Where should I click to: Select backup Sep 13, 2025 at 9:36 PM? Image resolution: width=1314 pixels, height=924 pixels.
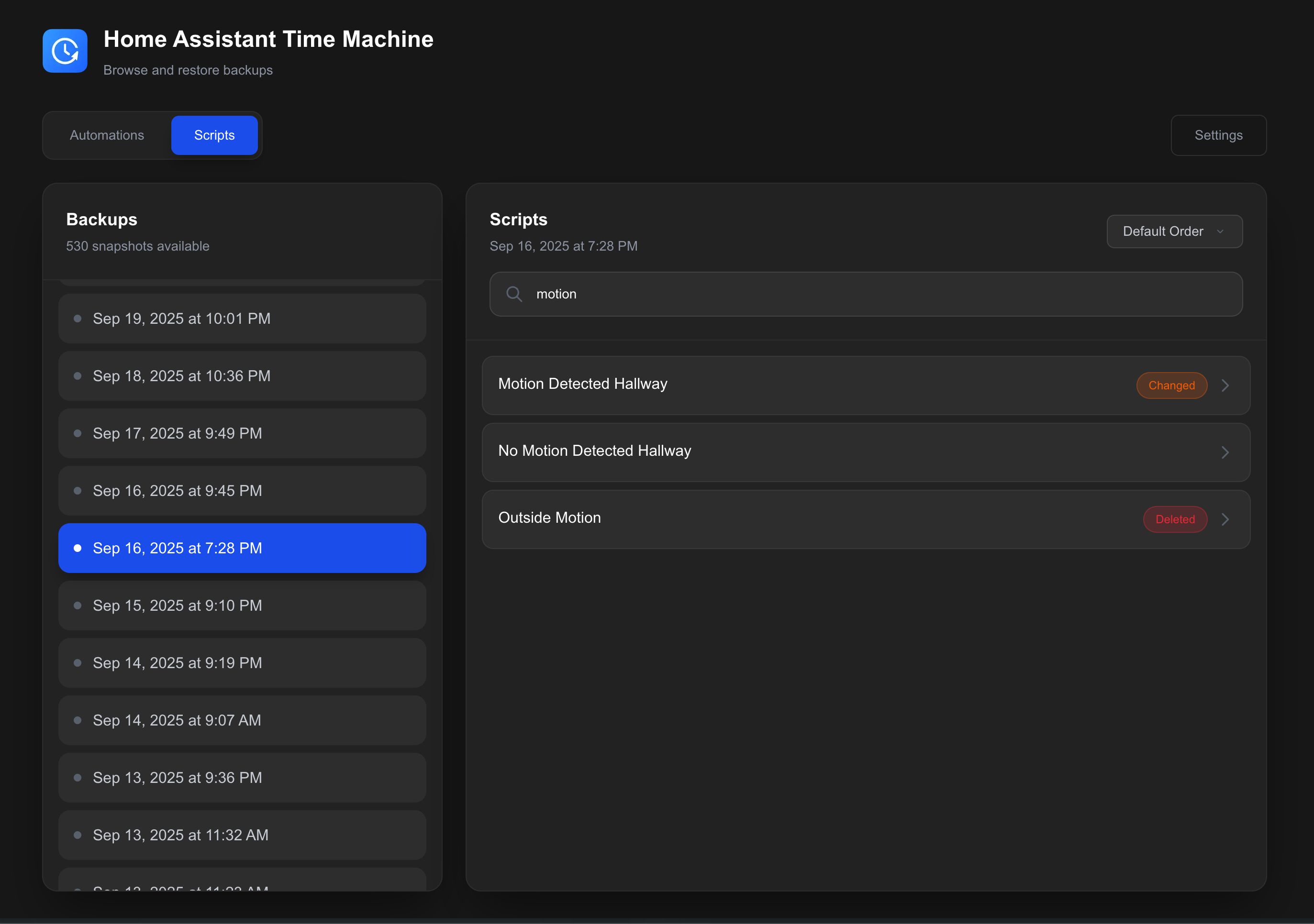pos(242,778)
